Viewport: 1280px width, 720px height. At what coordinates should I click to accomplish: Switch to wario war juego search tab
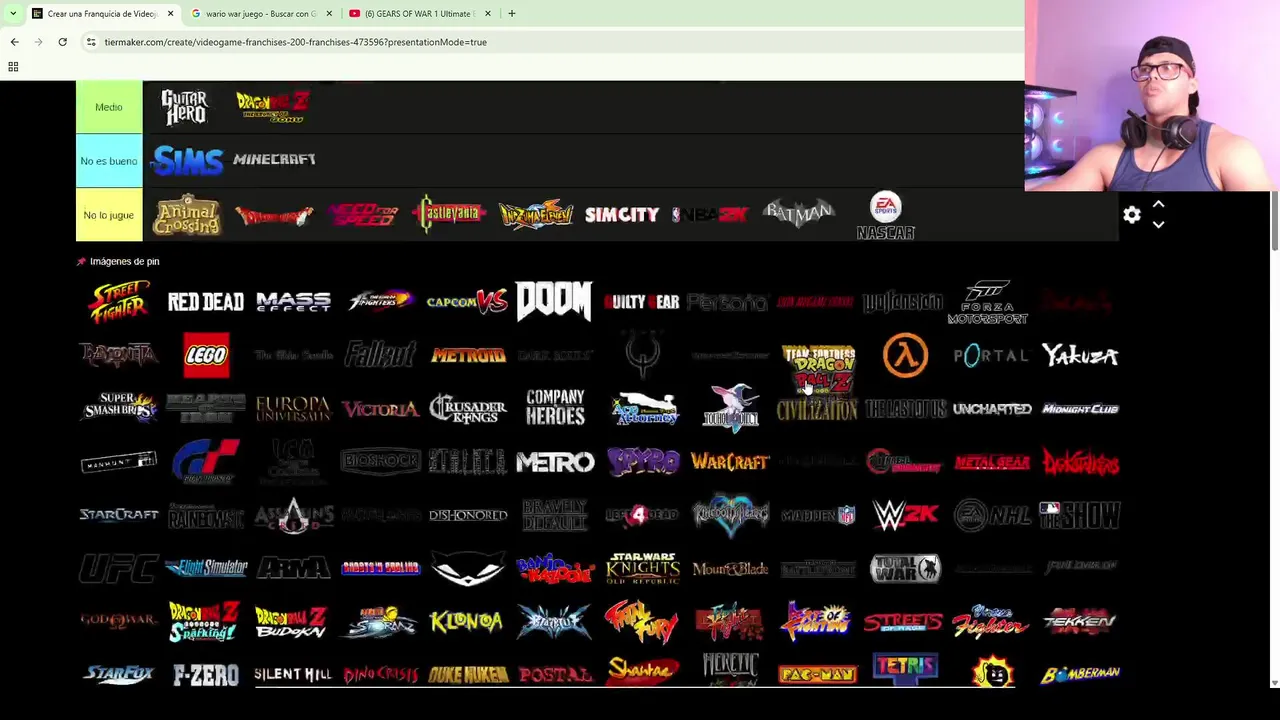point(260,14)
